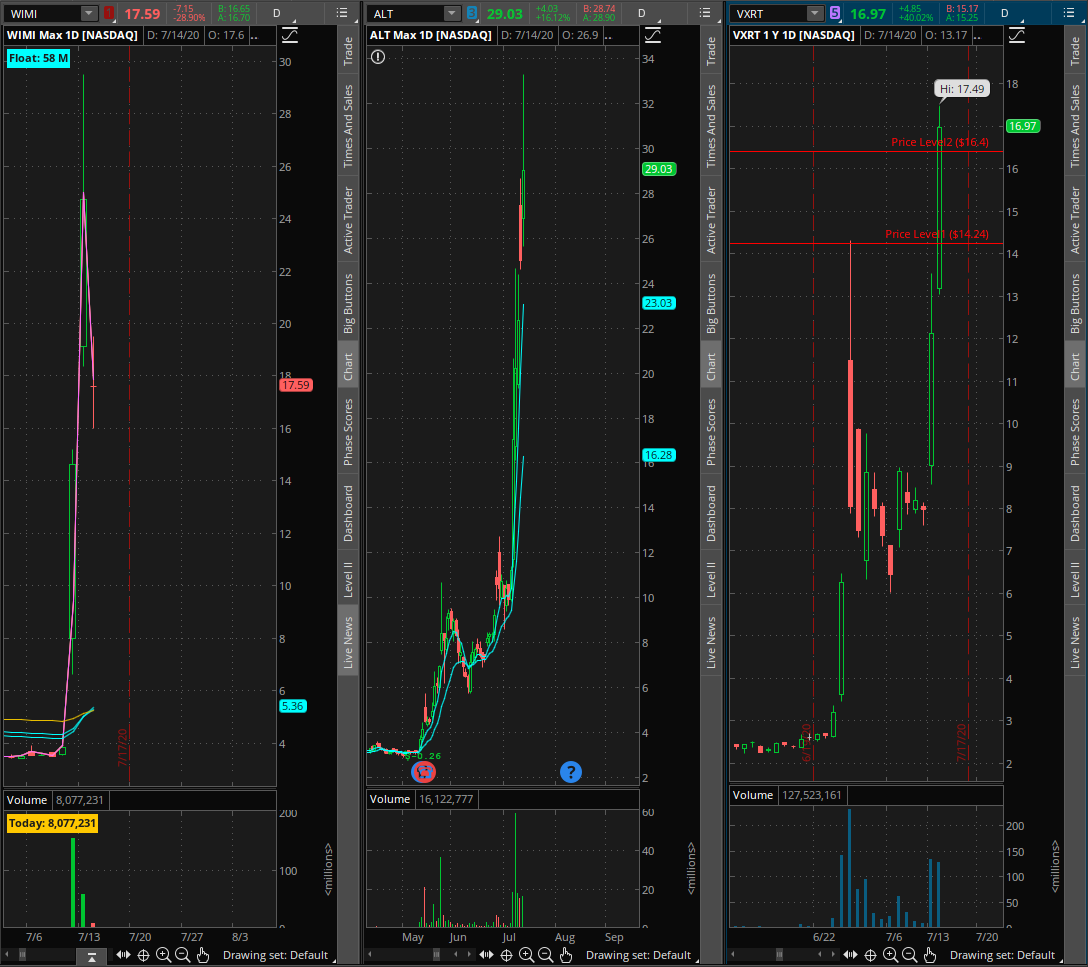Click the blue link color 3 on ALT
The height and width of the screenshot is (967, 1088).
tap(472, 13)
